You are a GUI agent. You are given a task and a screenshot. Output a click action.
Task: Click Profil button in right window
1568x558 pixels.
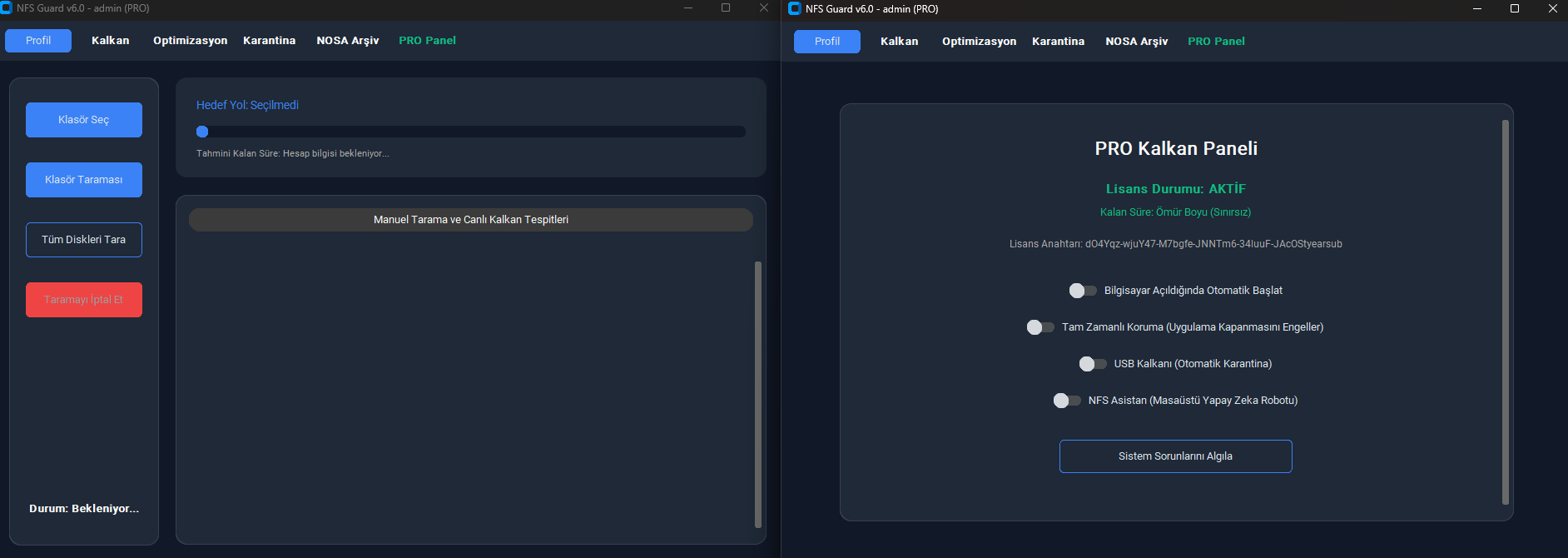pyautogui.click(x=827, y=42)
